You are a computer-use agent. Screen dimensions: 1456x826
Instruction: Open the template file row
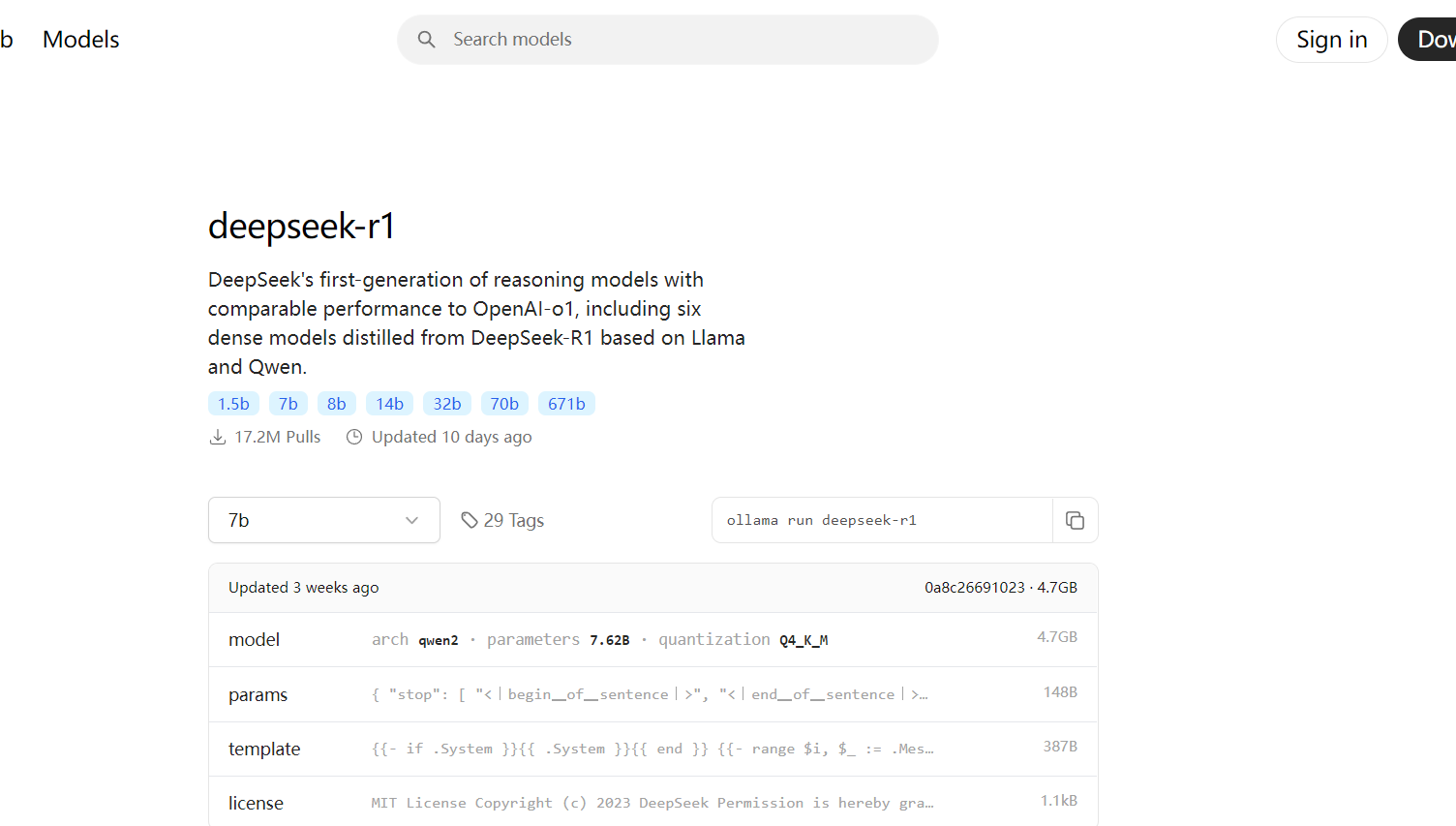point(653,749)
